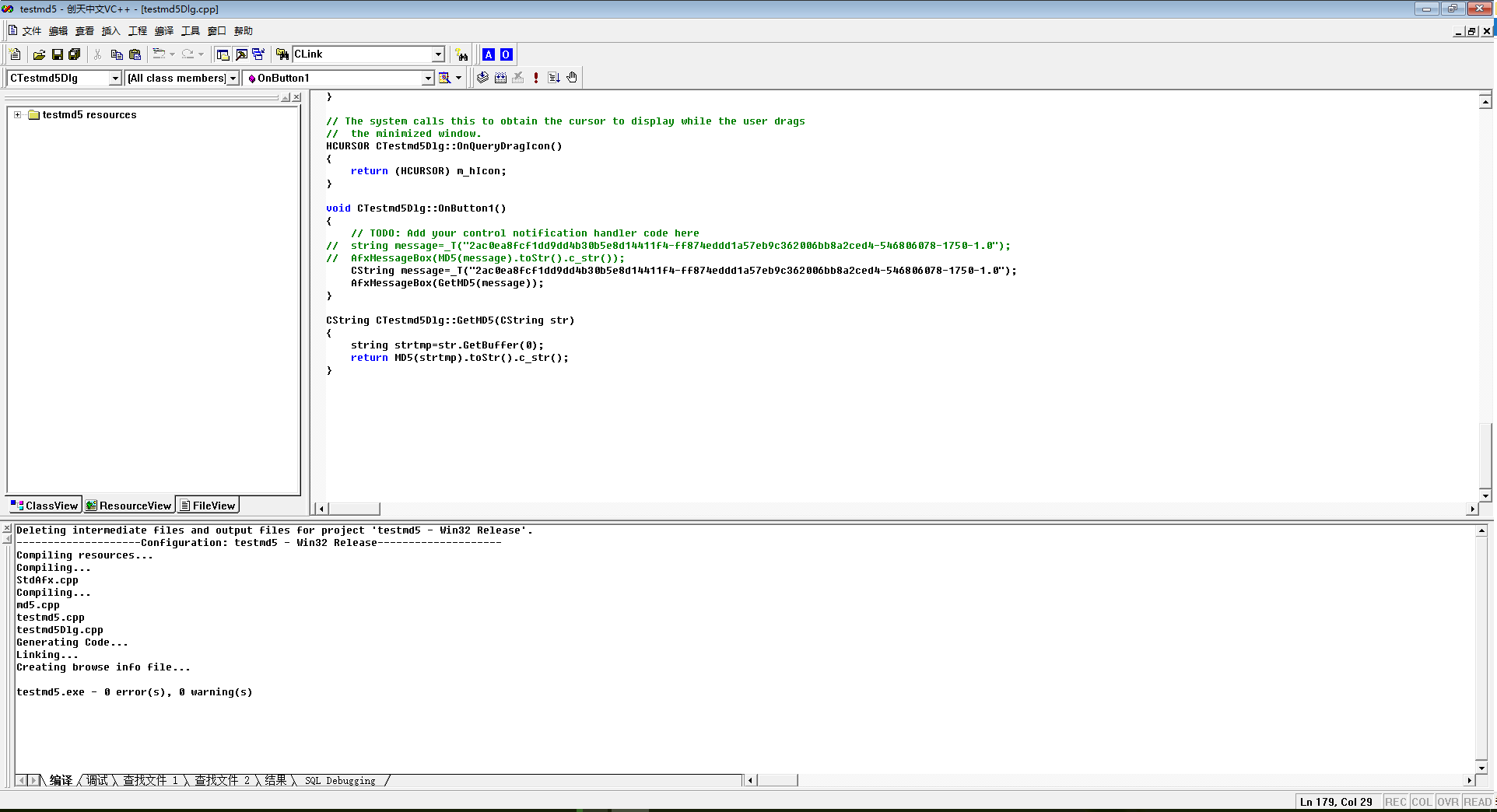The image size is (1497, 812).
Task: Click the WizardBar actions wand icon
Action: 445,78
